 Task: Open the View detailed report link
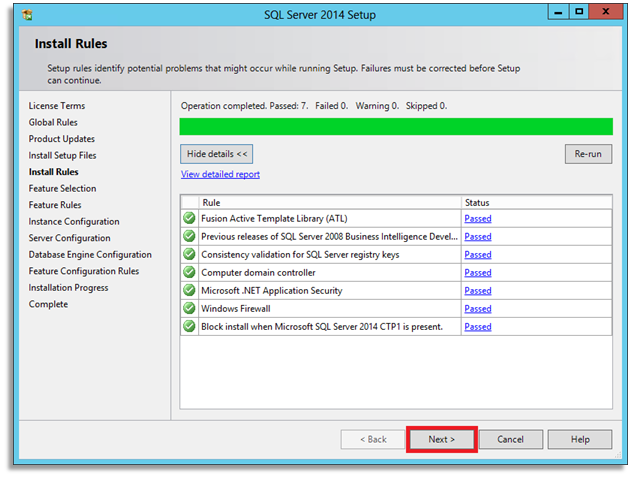(x=220, y=174)
